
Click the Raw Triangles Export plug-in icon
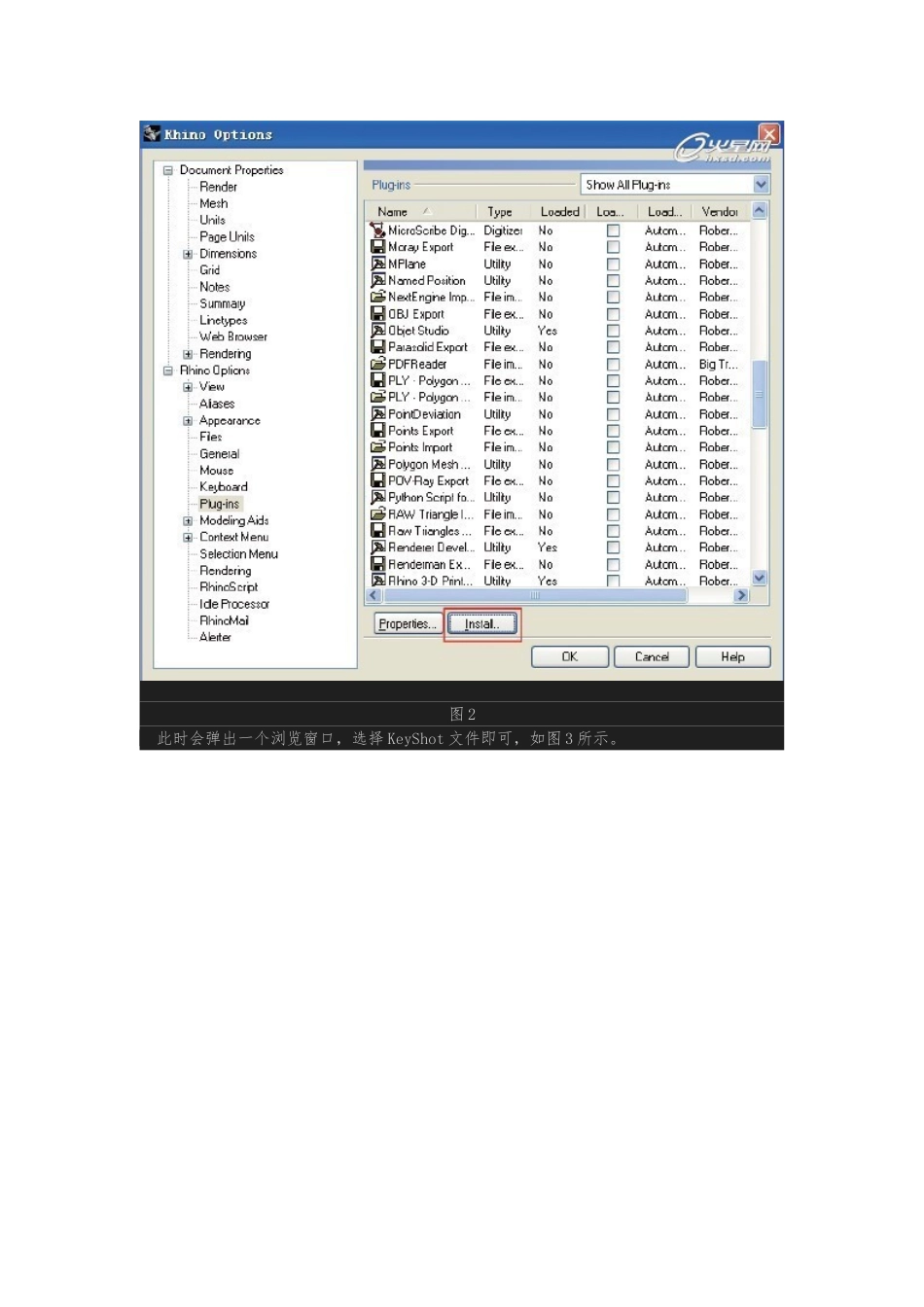(377, 531)
